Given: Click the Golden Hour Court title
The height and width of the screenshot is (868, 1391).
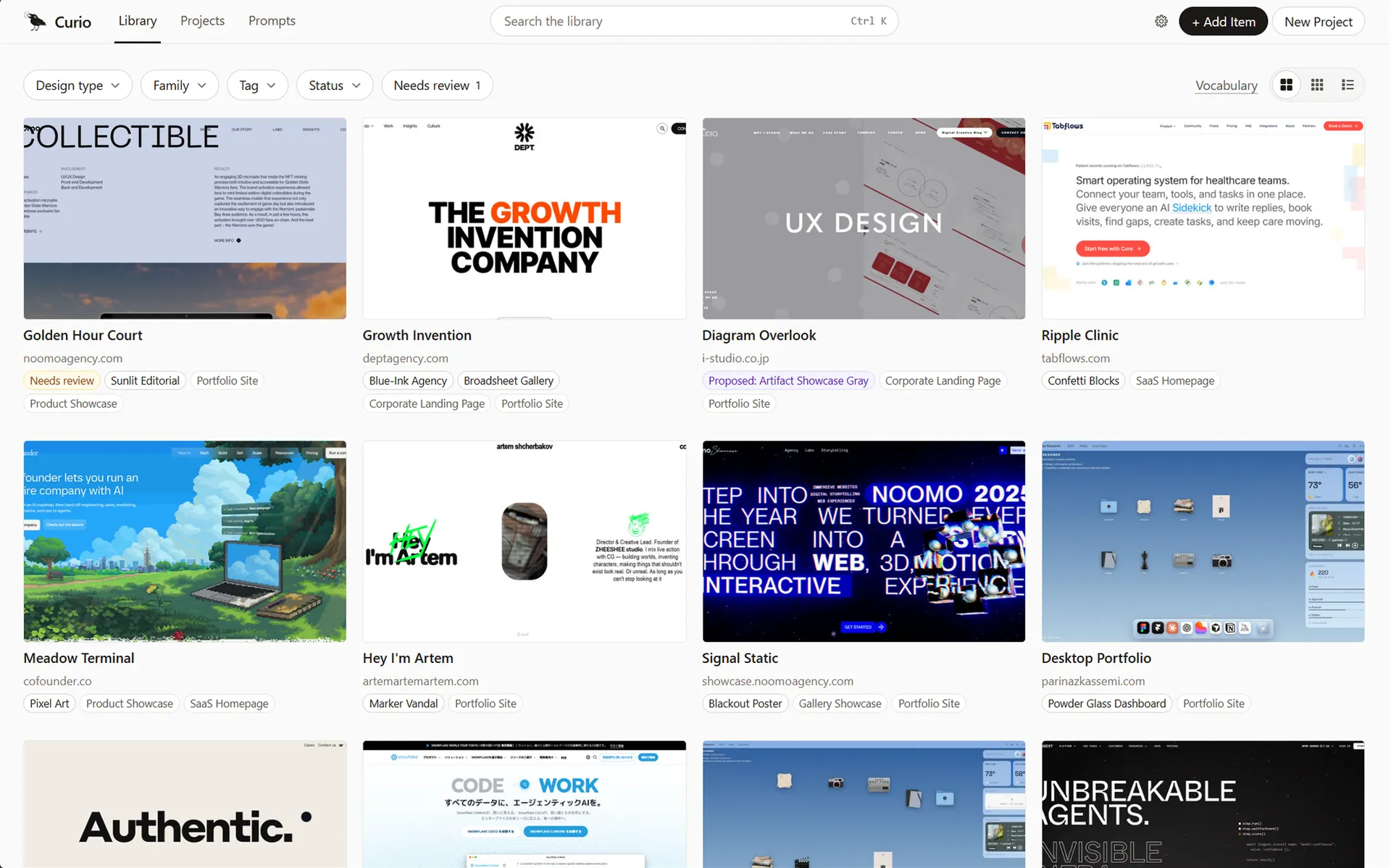Looking at the screenshot, I should click(x=83, y=335).
